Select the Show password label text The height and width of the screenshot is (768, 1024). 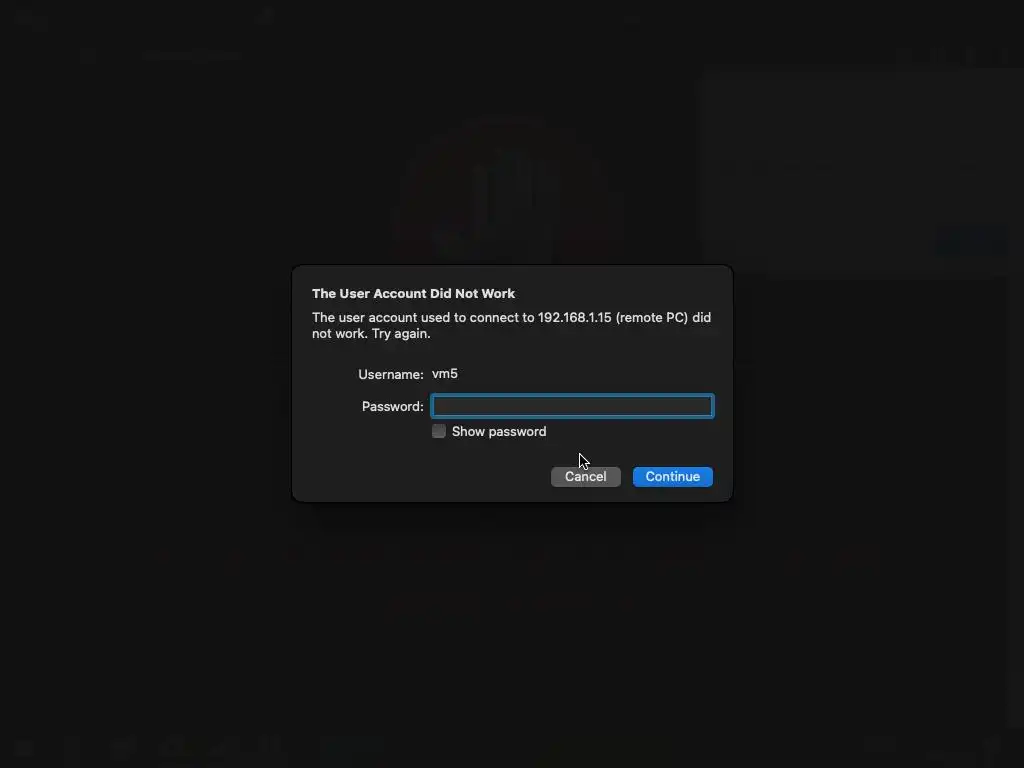pyautogui.click(x=499, y=432)
